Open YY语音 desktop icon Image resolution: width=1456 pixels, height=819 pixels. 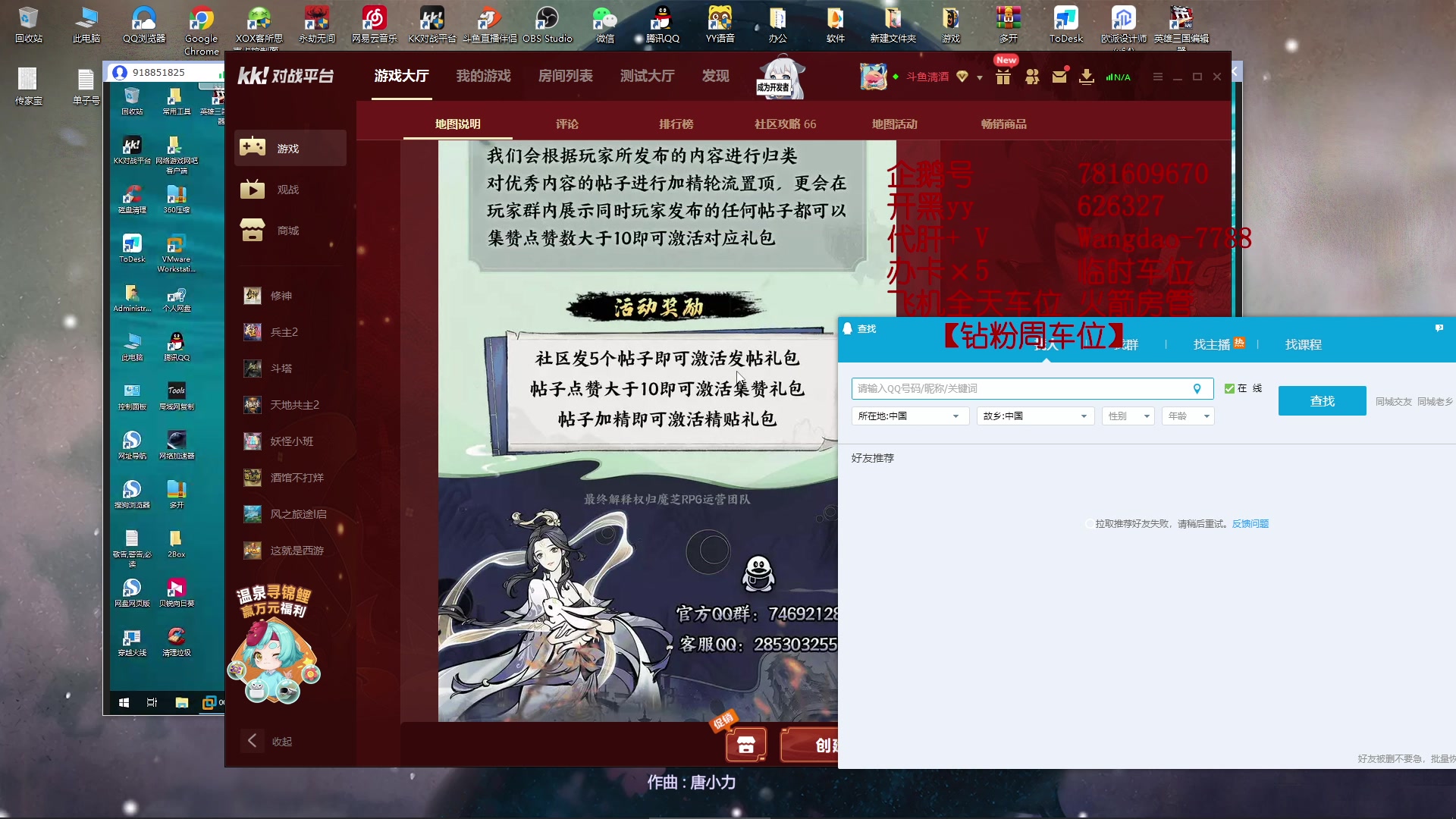720,25
